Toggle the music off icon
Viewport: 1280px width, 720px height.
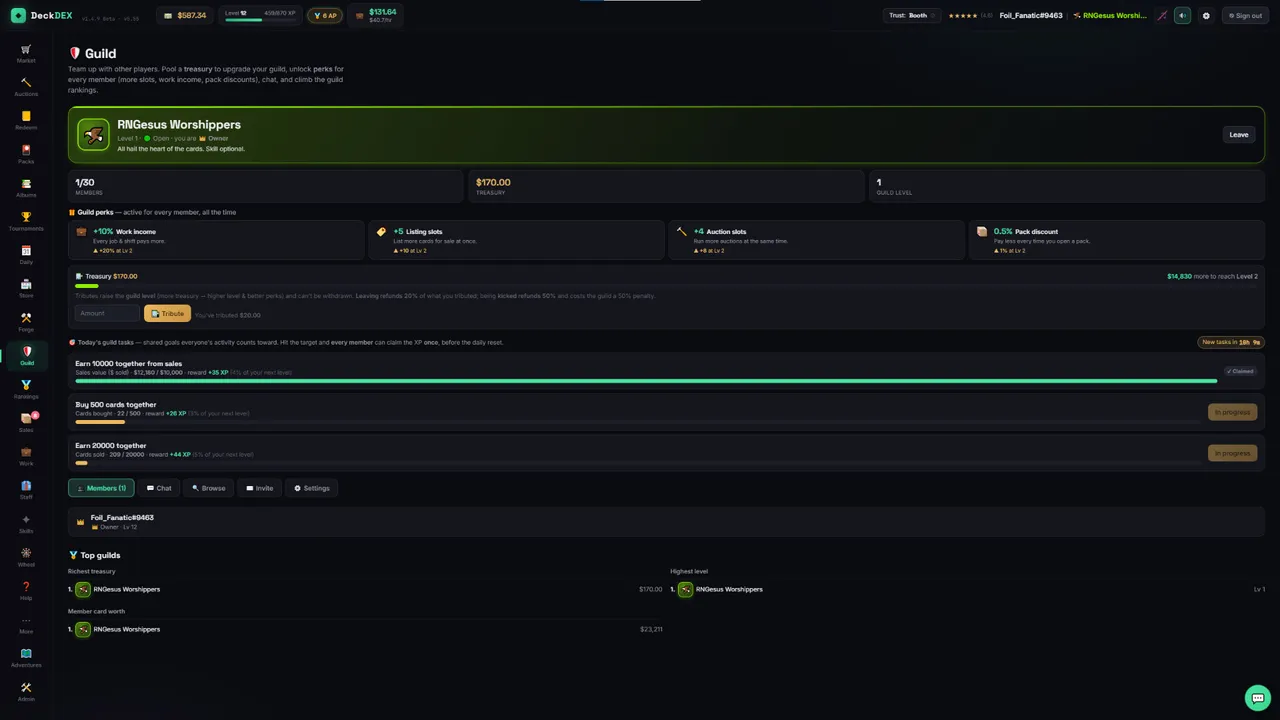pos(1162,15)
